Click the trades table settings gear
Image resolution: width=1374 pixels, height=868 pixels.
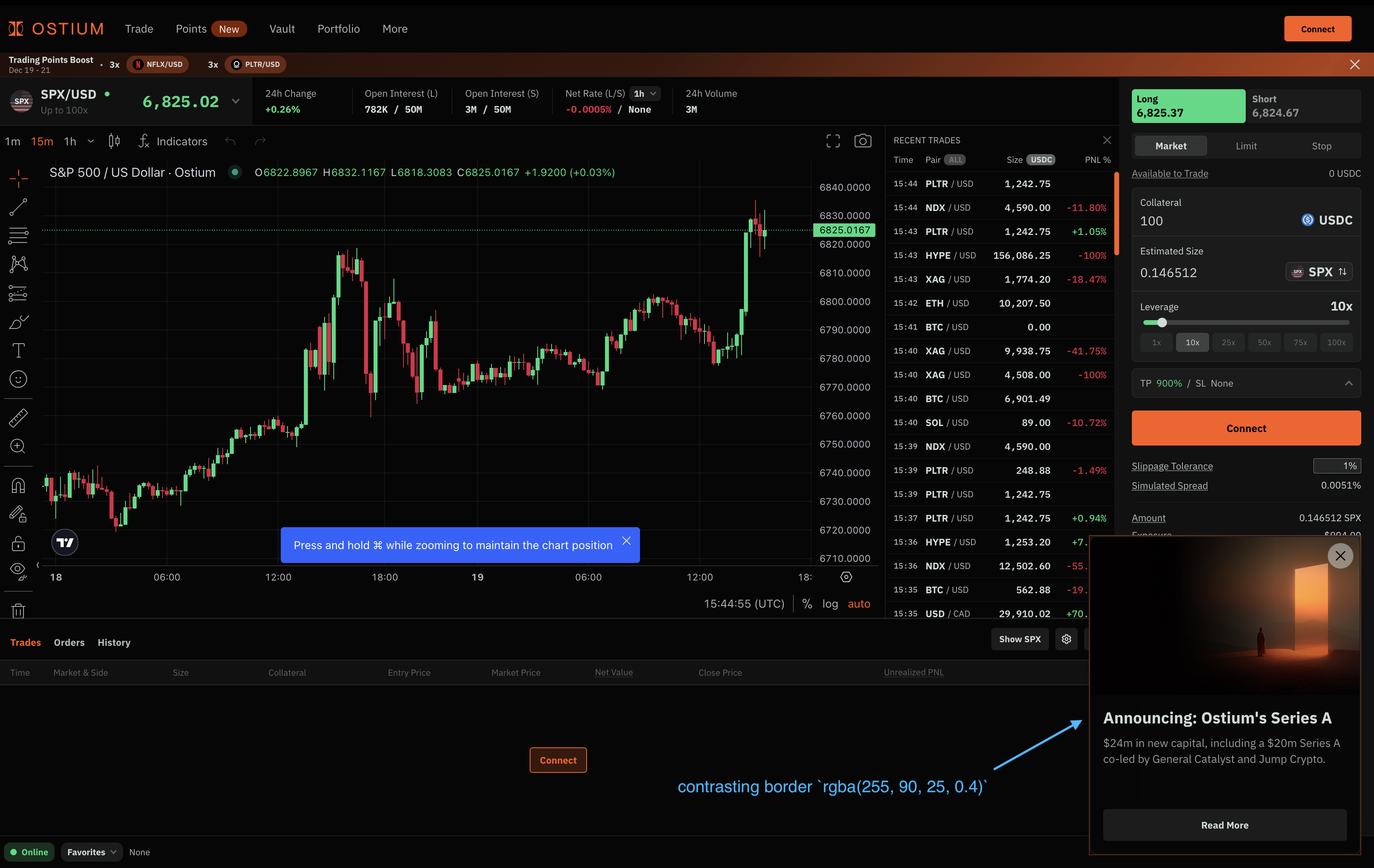pyautogui.click(x=1066, y=639)
